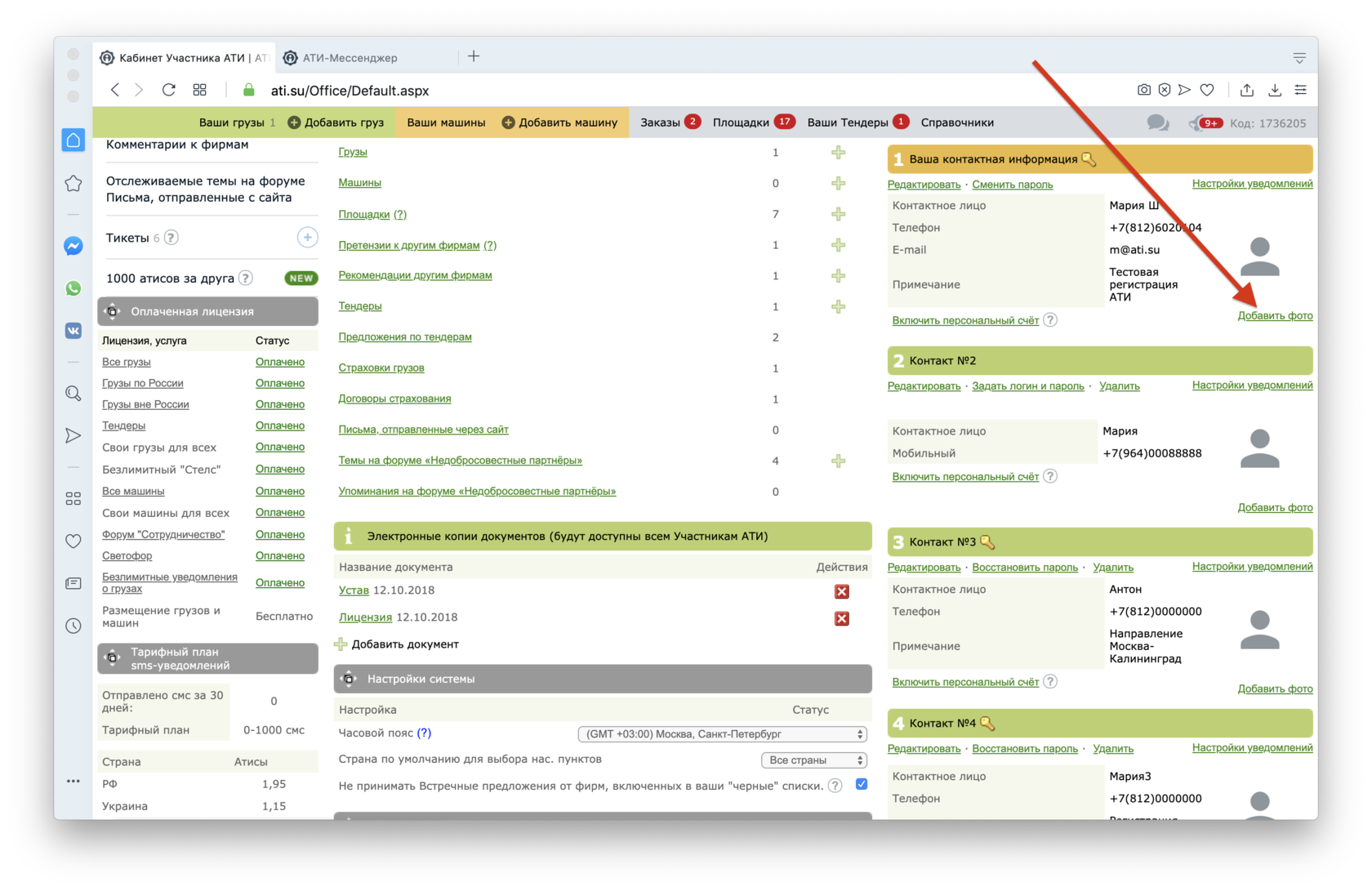Screen dimensions: 1372x891
Task: Open the Все страны dropdown
Action: [x=813, y=760]
